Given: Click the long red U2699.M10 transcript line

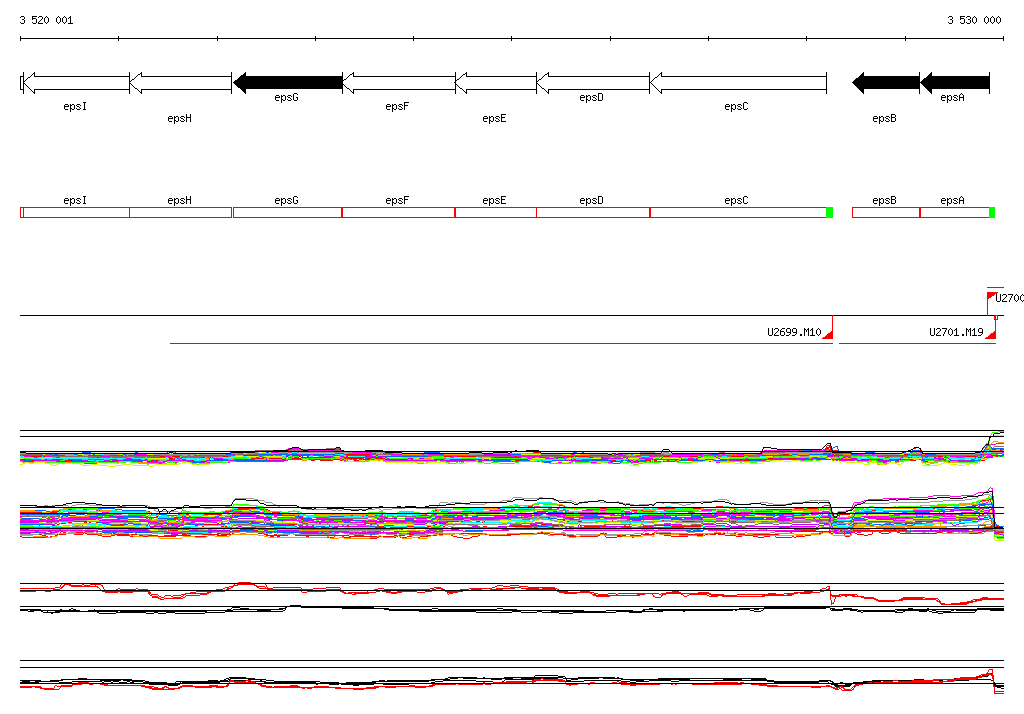Looking at the screenshot, I should coord(501,343).
